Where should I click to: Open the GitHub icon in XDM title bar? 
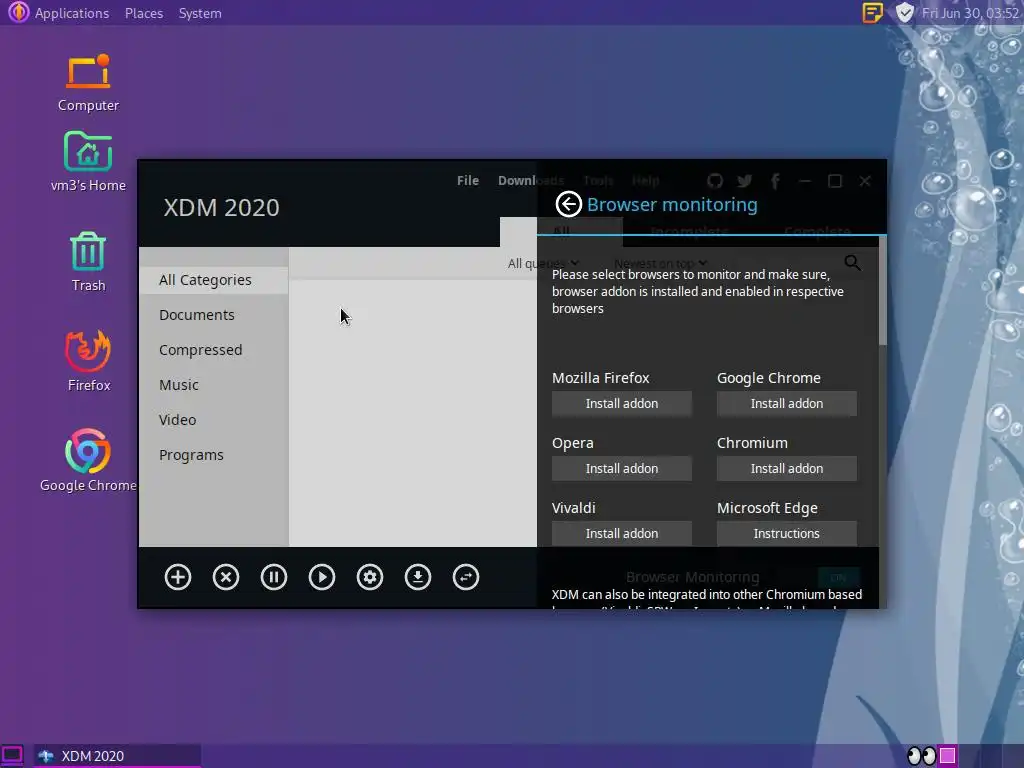pyautogui.click(x=715, y=181)
